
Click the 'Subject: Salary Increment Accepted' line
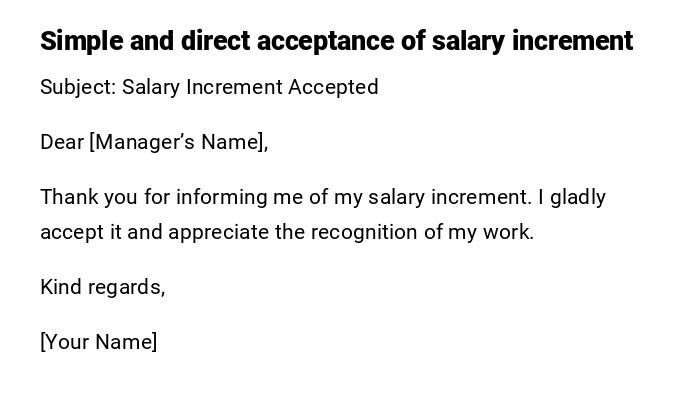[x=209, y=87]
